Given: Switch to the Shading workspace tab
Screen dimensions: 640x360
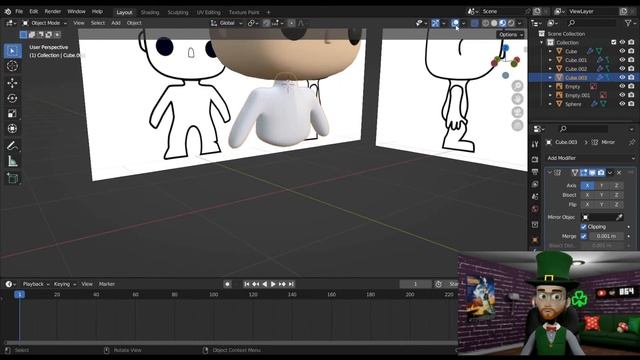Looking at the screenshot, I should [150, 12].
